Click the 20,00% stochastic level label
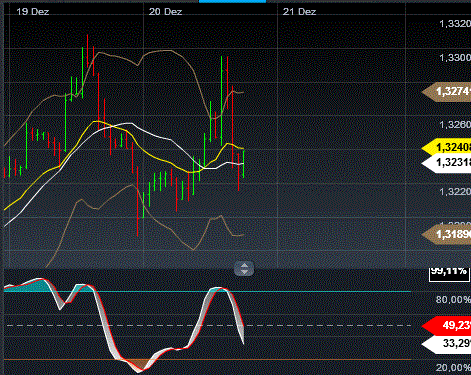 point(453,368)
